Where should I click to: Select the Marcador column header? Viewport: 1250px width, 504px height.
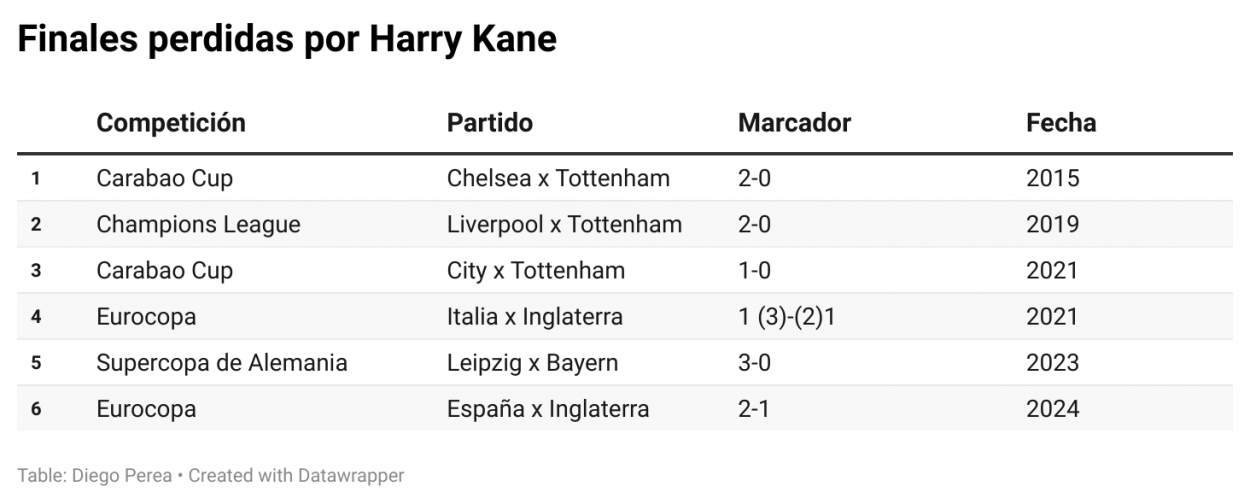(794, 123)
